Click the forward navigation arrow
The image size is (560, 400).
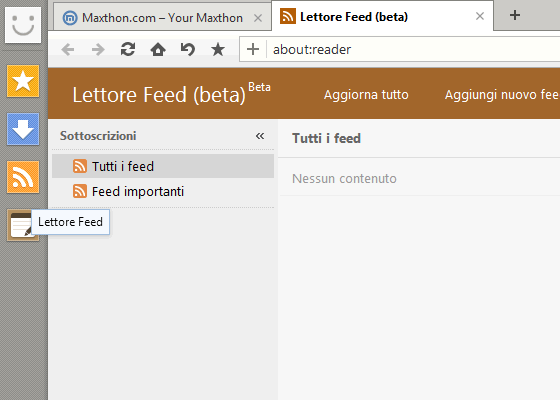click(x=98, y=49)
